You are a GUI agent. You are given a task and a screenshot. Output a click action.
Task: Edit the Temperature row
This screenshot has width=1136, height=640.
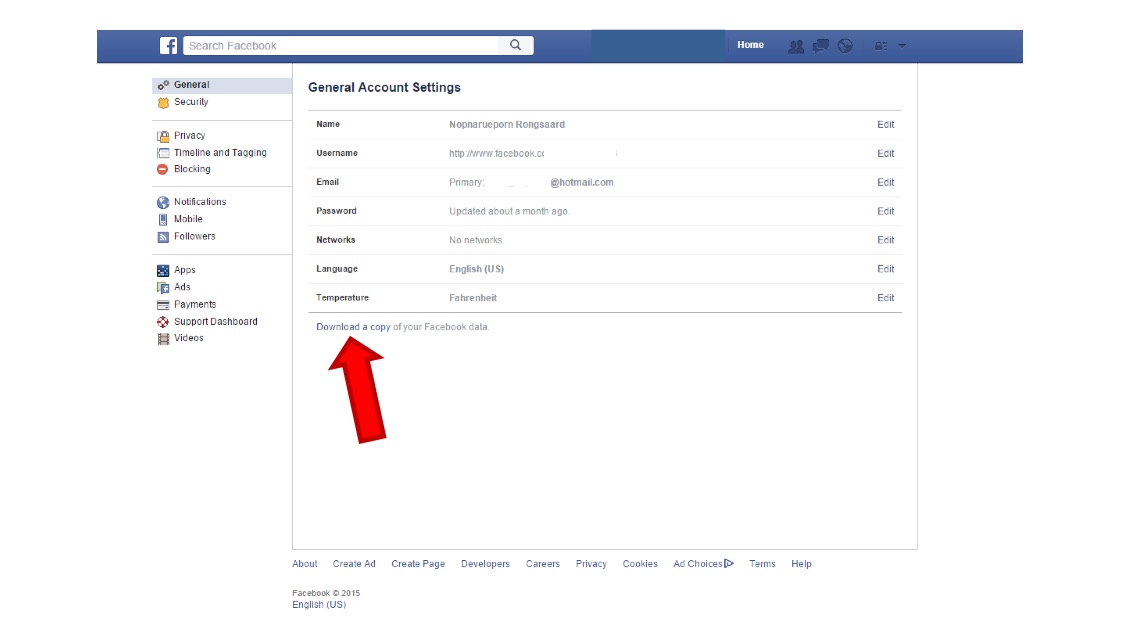click(x=885, y=298)
